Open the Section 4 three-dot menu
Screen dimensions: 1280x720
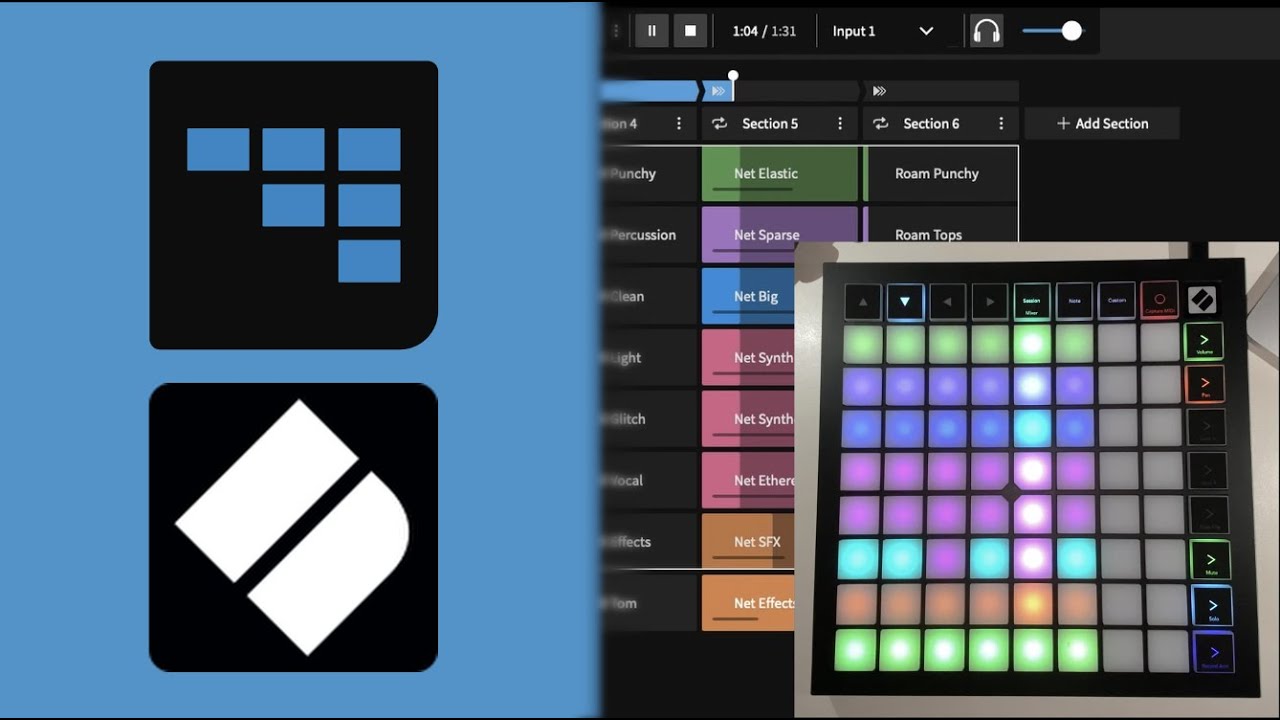679,124
